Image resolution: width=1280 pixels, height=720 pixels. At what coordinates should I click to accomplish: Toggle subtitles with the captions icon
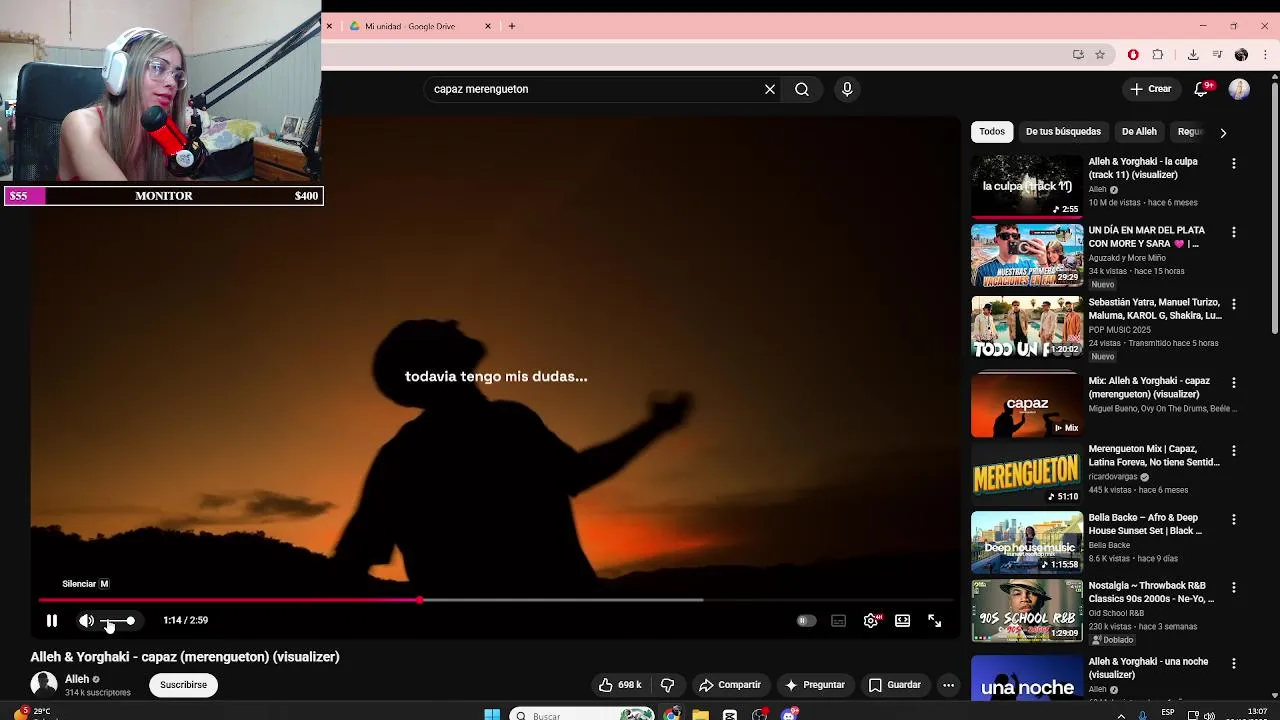pos(838,621)
